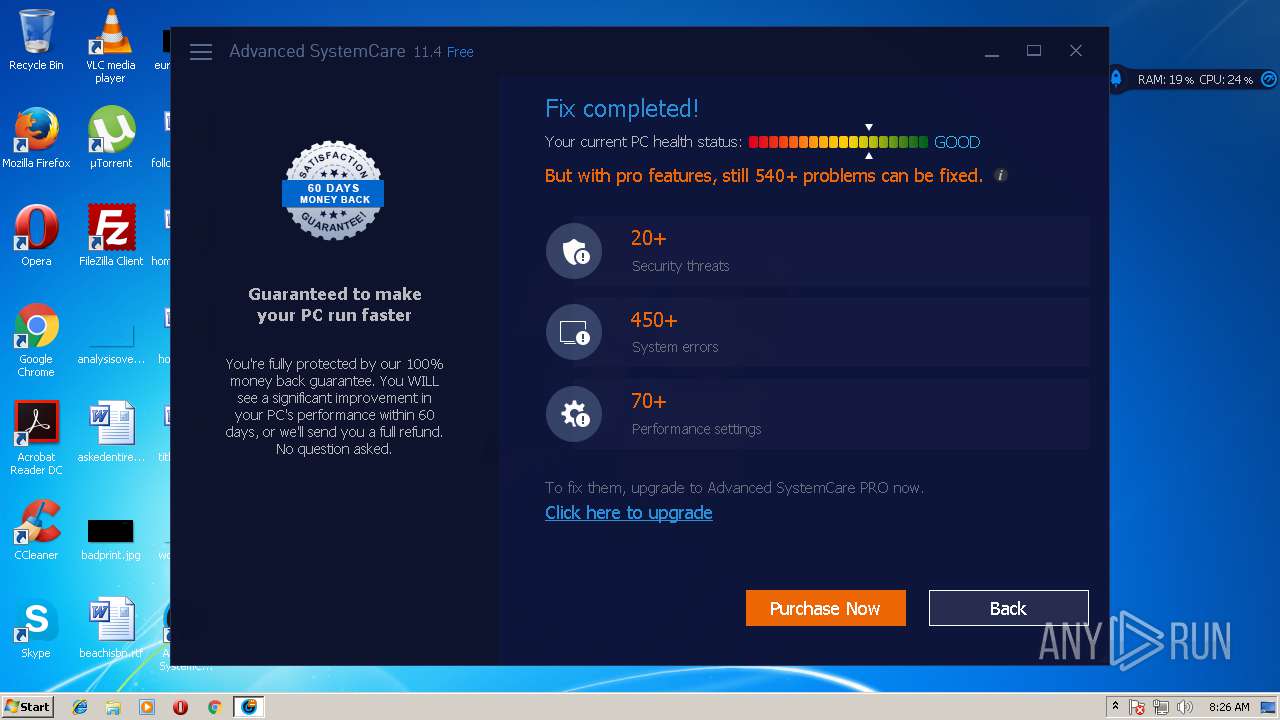Screen dimensions: 1280x720
Task: Open the CCleaner desktop icon
Action: coord(36,530)
